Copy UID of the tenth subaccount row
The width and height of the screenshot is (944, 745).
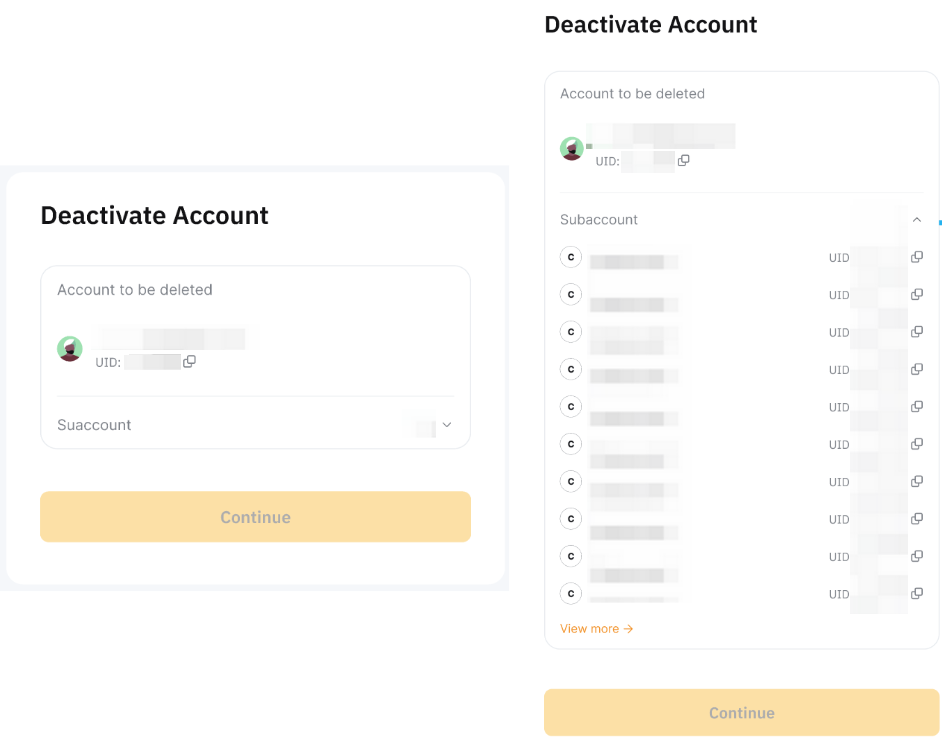tap(917, 593)
